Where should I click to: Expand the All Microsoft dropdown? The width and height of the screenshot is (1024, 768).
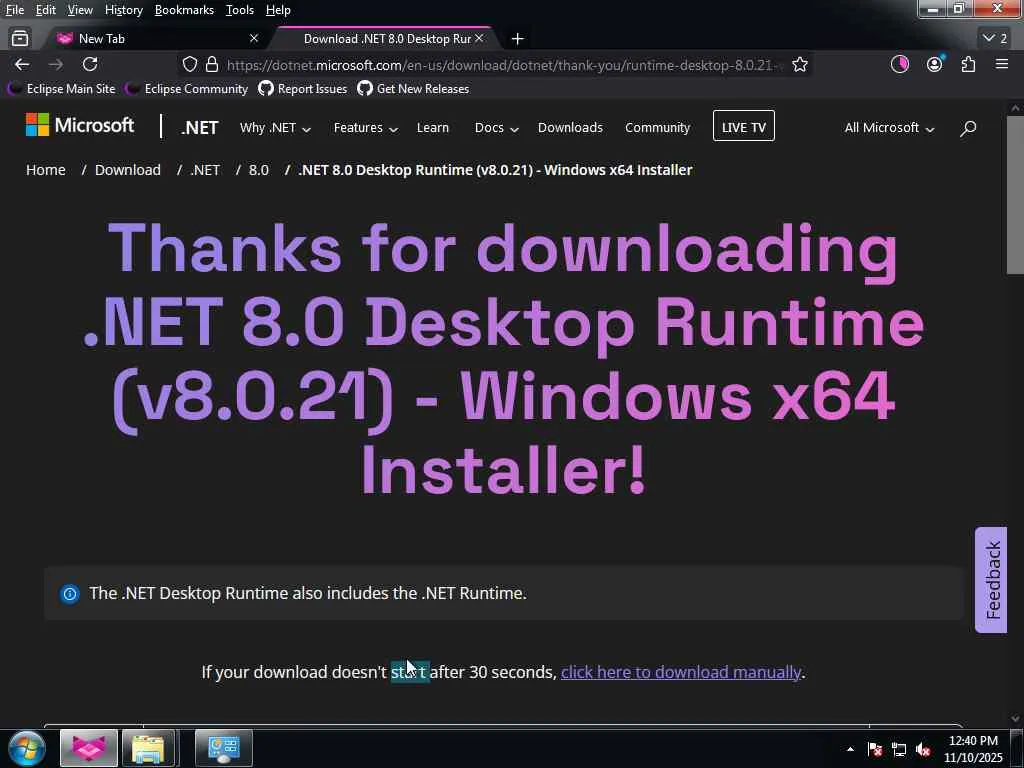(889, 128)
